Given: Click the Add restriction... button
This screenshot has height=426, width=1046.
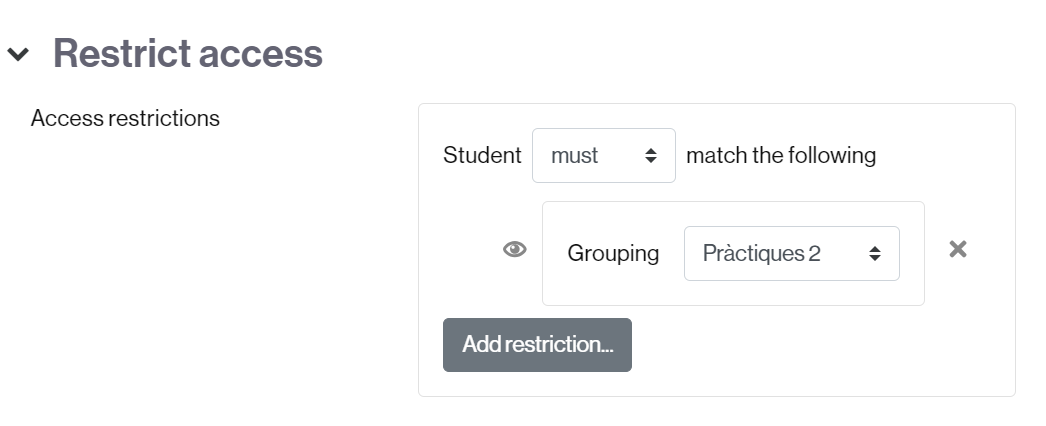Looking at the screenshot, I should pos(537,345).
